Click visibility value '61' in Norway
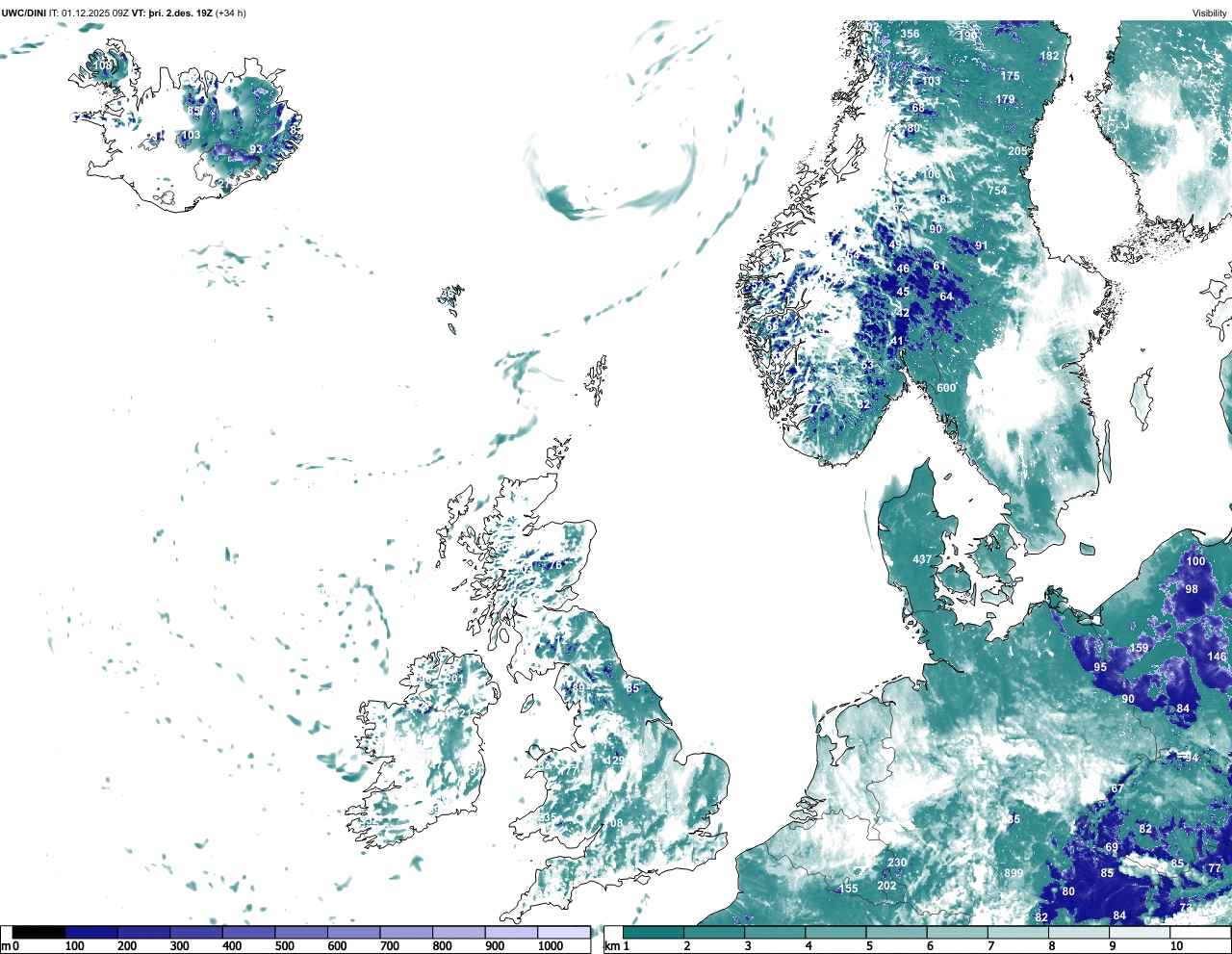The height and width of the screenshot is (954, 1232). click(x=939, y=266)
